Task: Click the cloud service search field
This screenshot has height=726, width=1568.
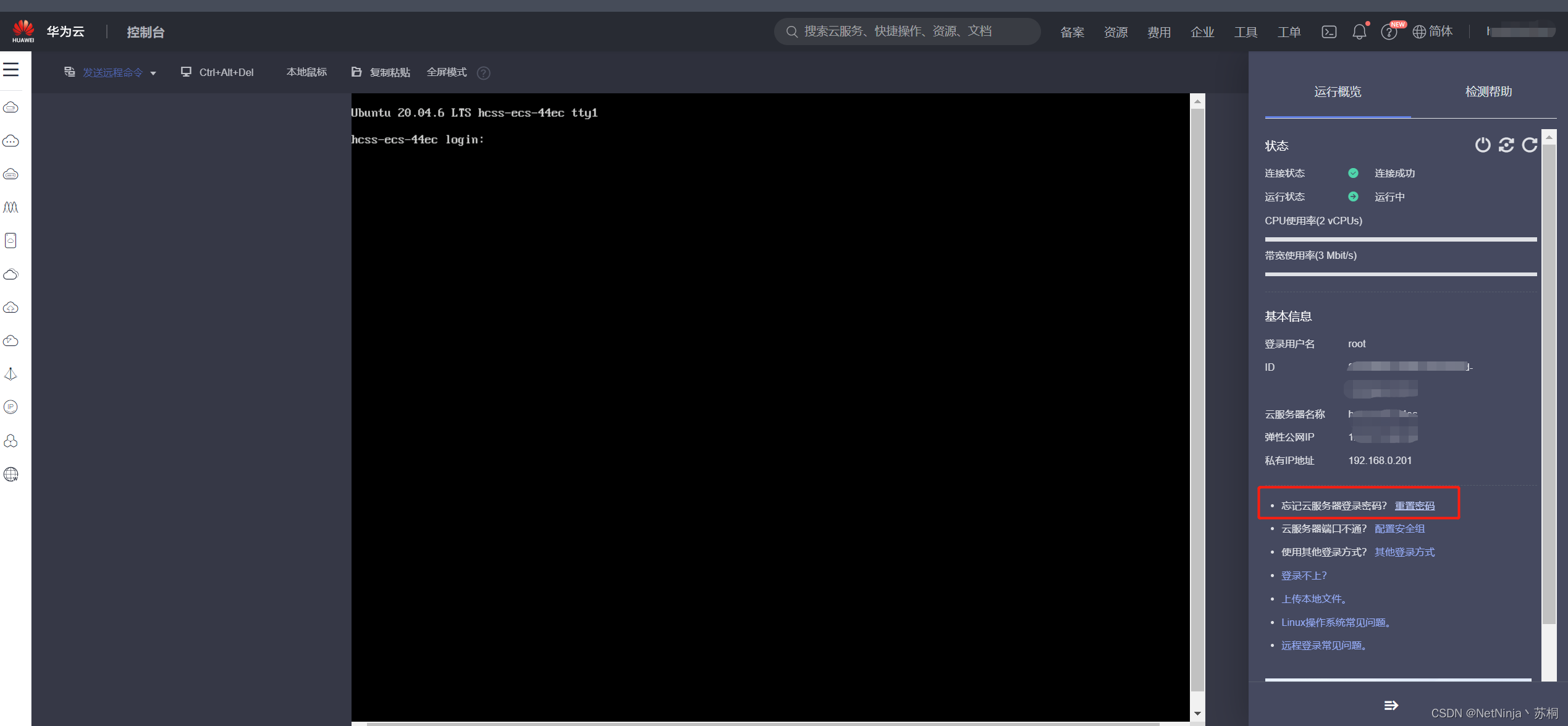Action: [x=907, y=32]
